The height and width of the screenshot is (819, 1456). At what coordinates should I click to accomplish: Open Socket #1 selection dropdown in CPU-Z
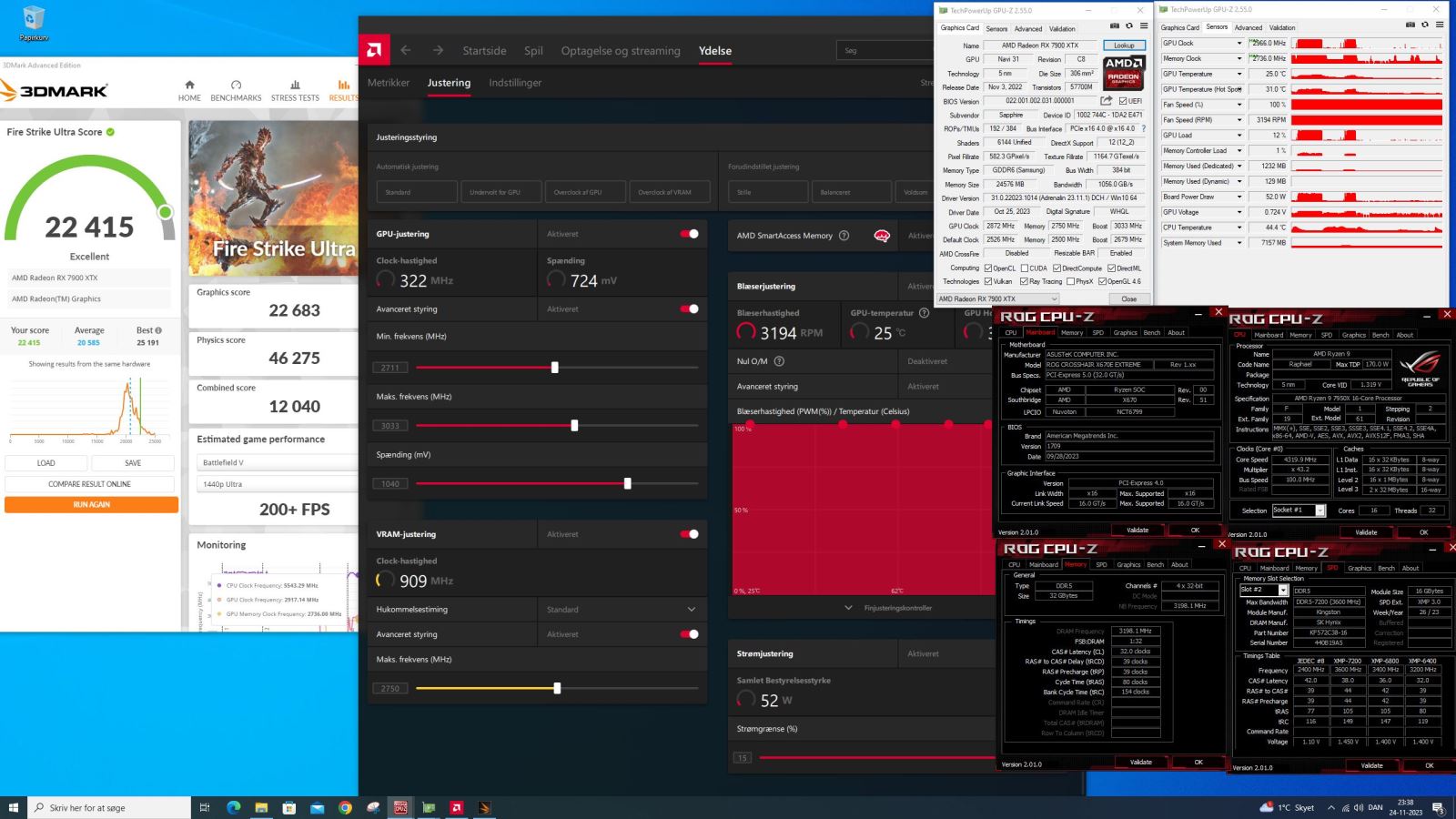point(1298,511)
